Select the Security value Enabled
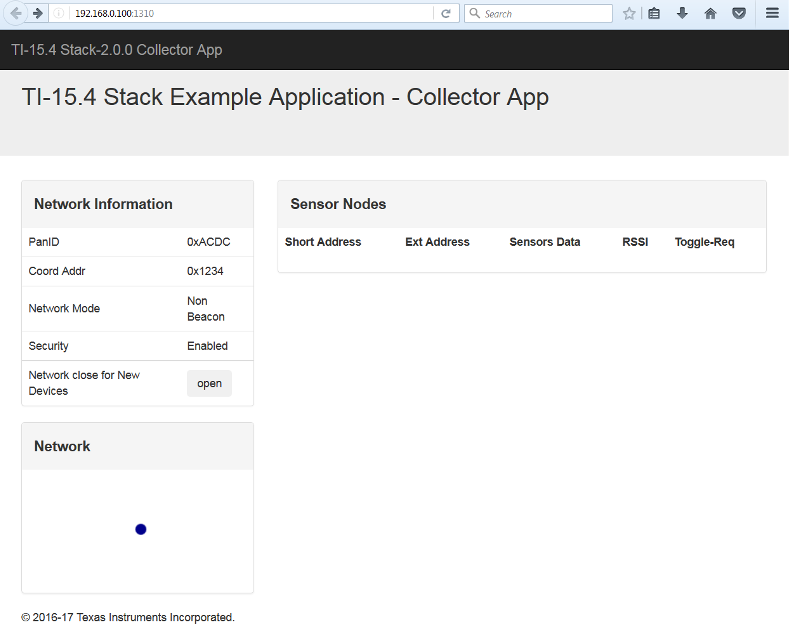The height and width of the screenshot is (639, 789). click(207, 346)
